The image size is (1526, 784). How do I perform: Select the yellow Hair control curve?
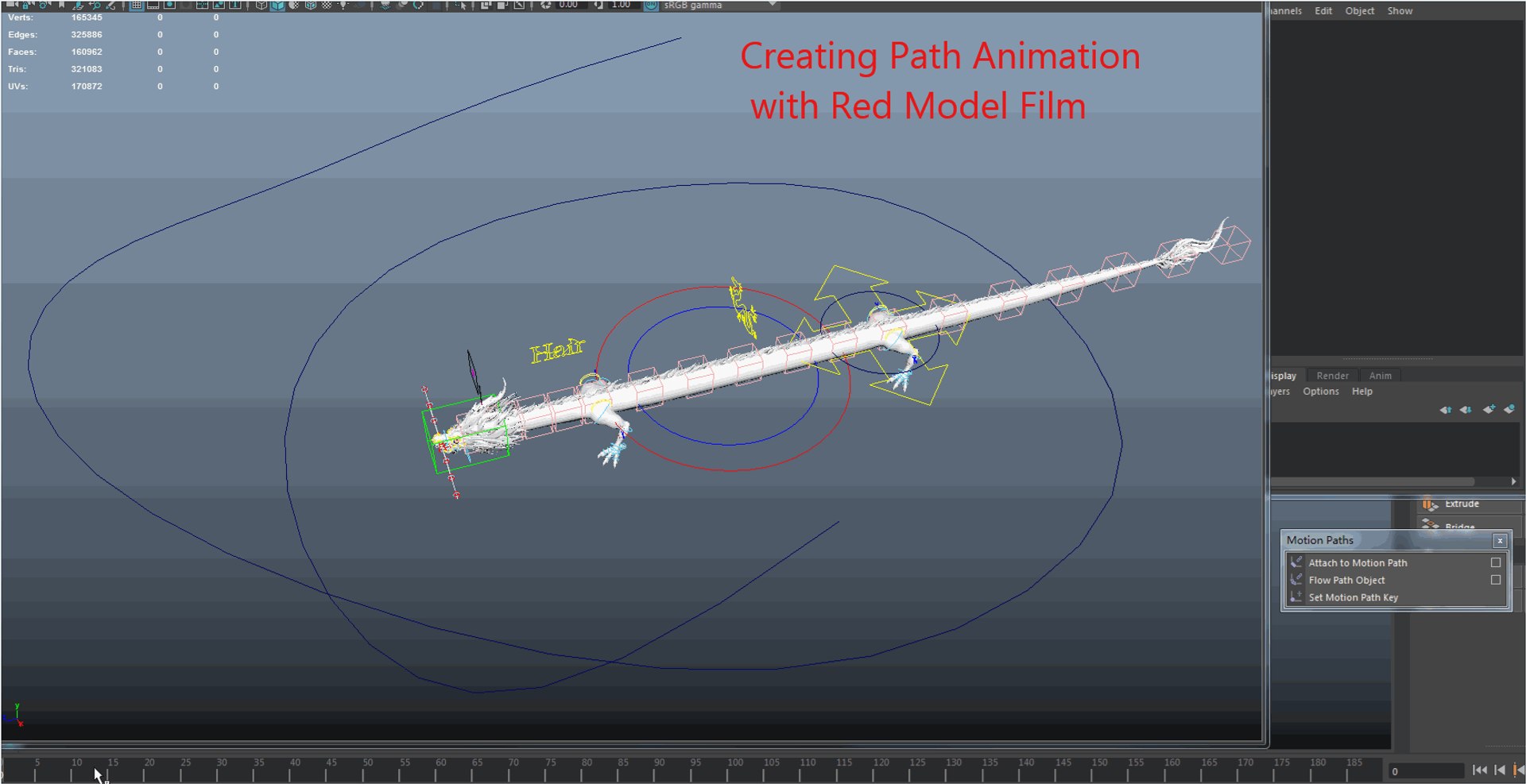(557, 350)
